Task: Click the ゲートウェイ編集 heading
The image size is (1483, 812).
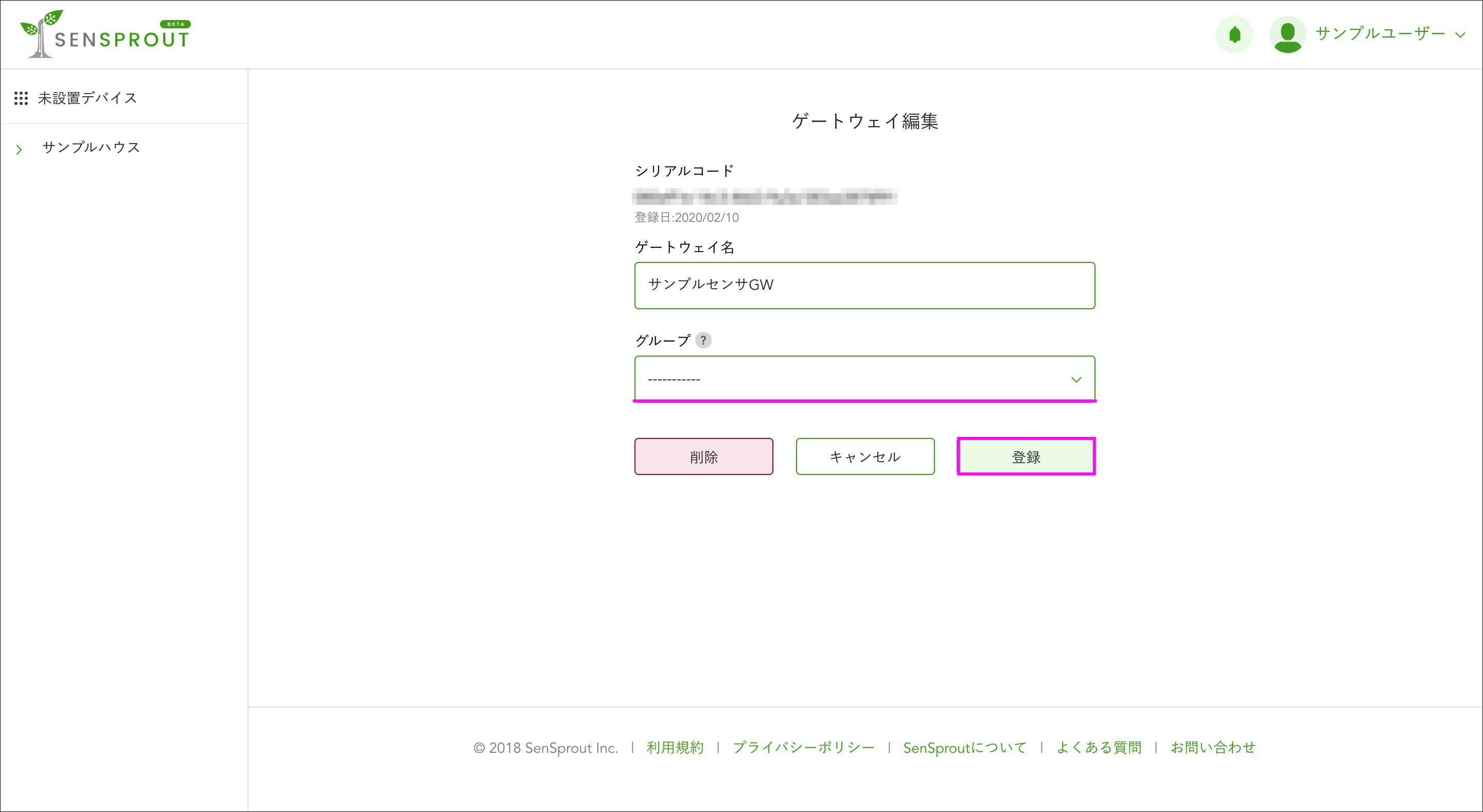Action: (864, 121)
